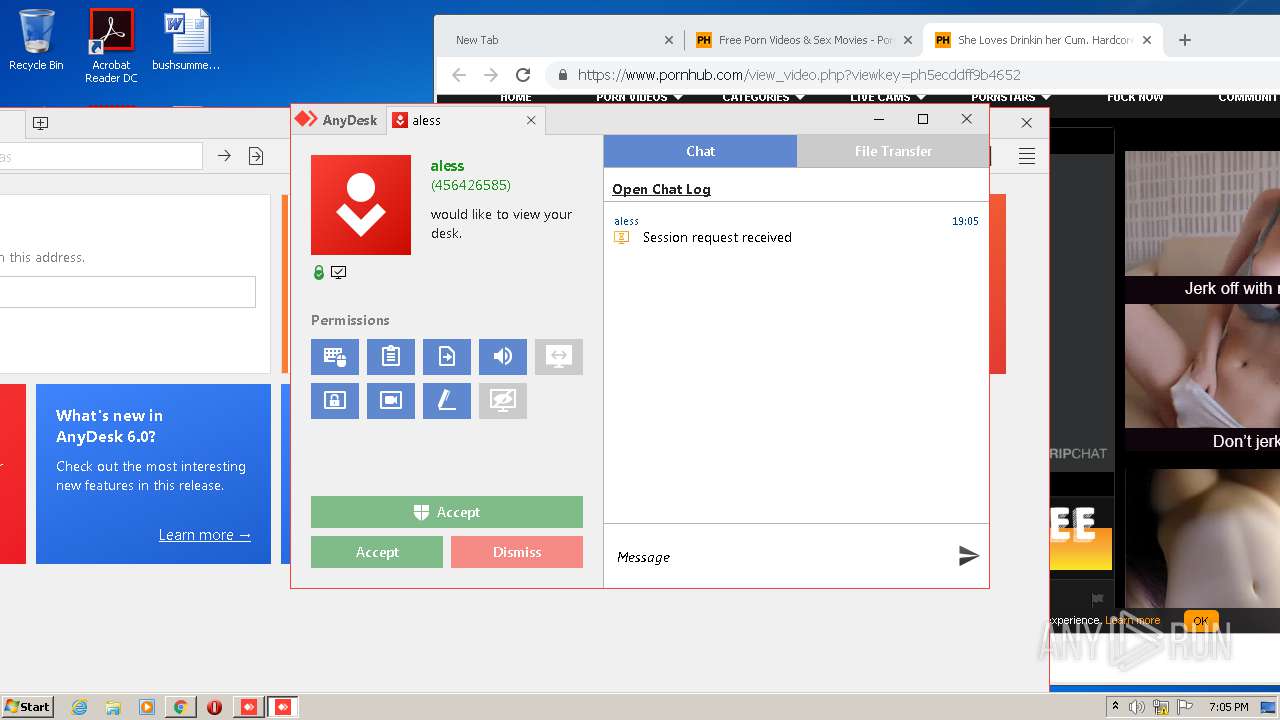Viewport: 1280px width, 720px height.
Task: Toggle file transfer permission in Permissions
Action: [x=447, y=357]
